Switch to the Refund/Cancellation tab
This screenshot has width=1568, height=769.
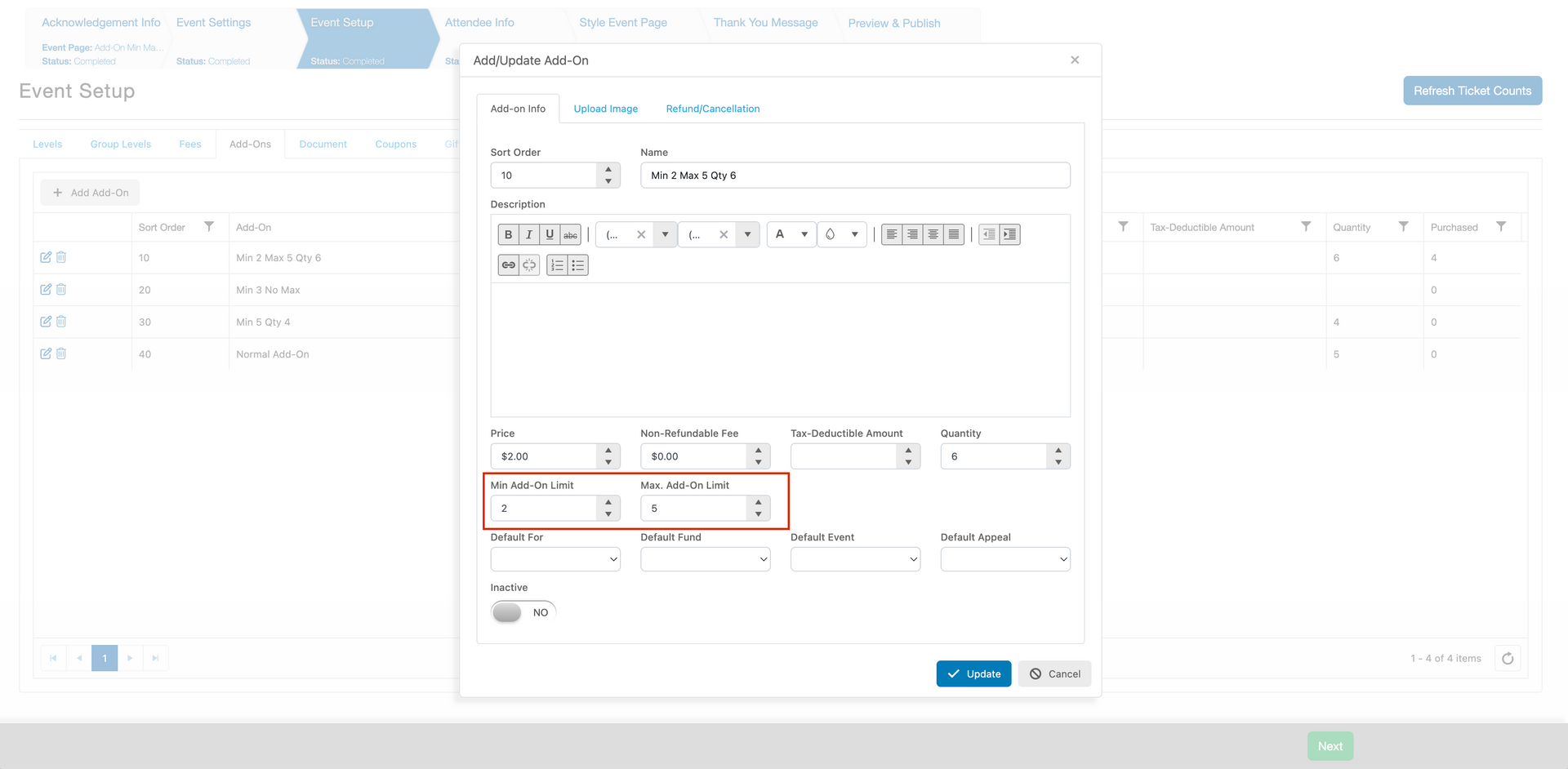[x=713, y=109]
